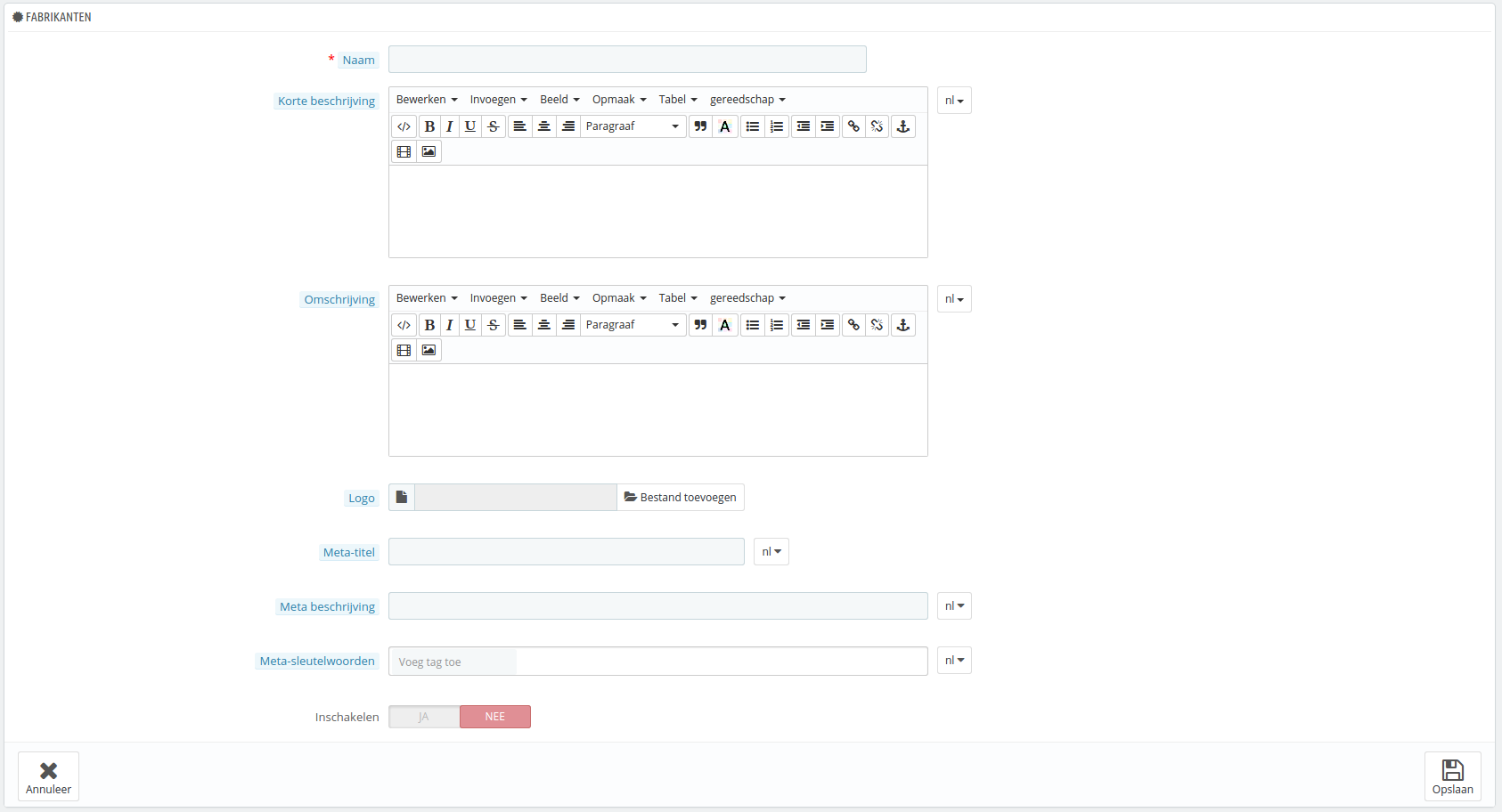This screenshot has height=812, width=1502.
Task: Open Tabel menu in Omschrijving editor
Action: tap(678, 298)
